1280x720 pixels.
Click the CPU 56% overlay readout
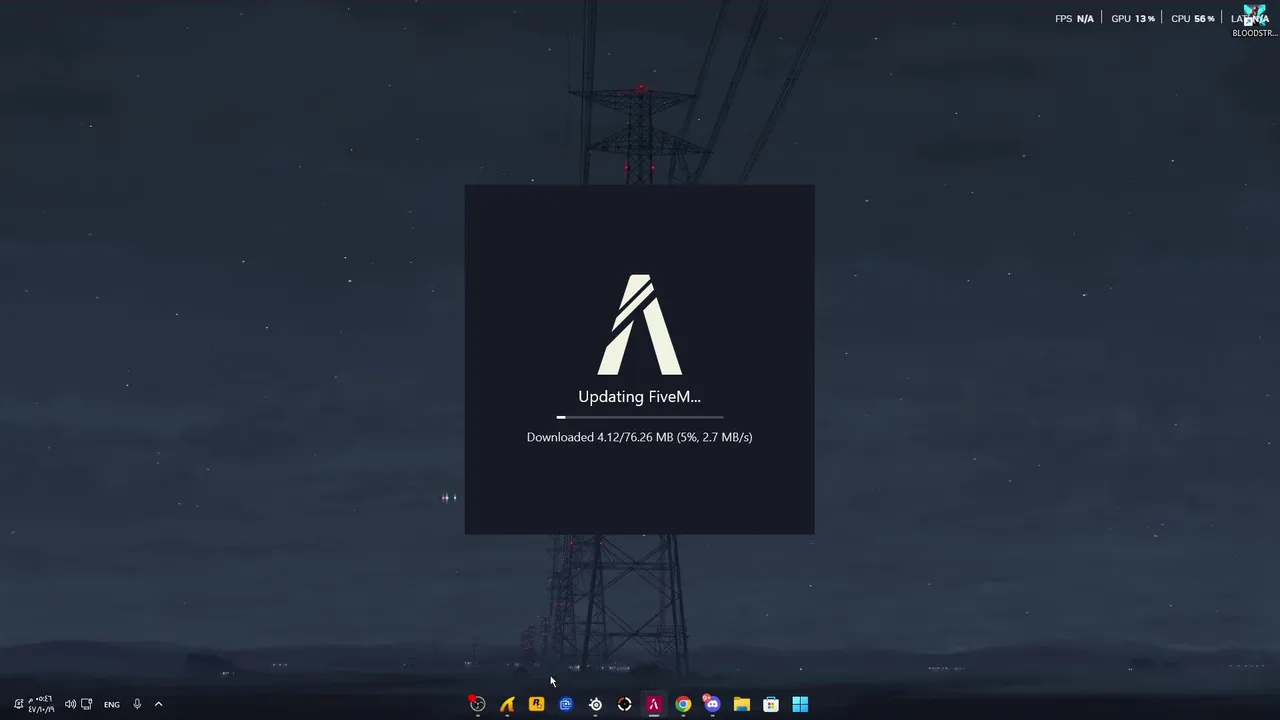[x=1193, y=18]
